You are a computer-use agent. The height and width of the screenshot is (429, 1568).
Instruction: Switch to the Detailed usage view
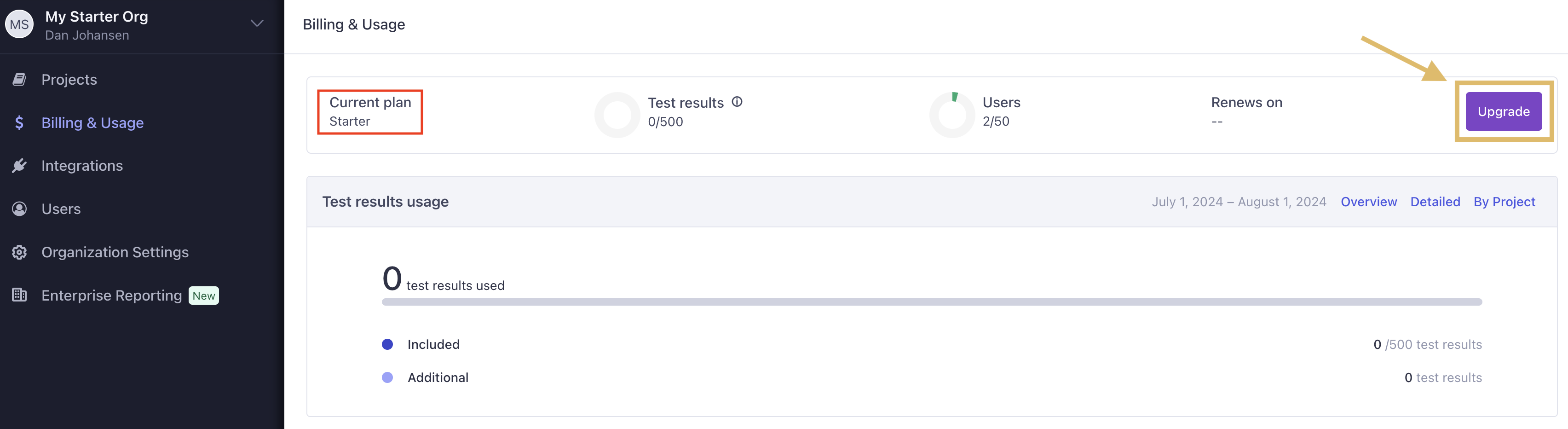point(1435,202)
